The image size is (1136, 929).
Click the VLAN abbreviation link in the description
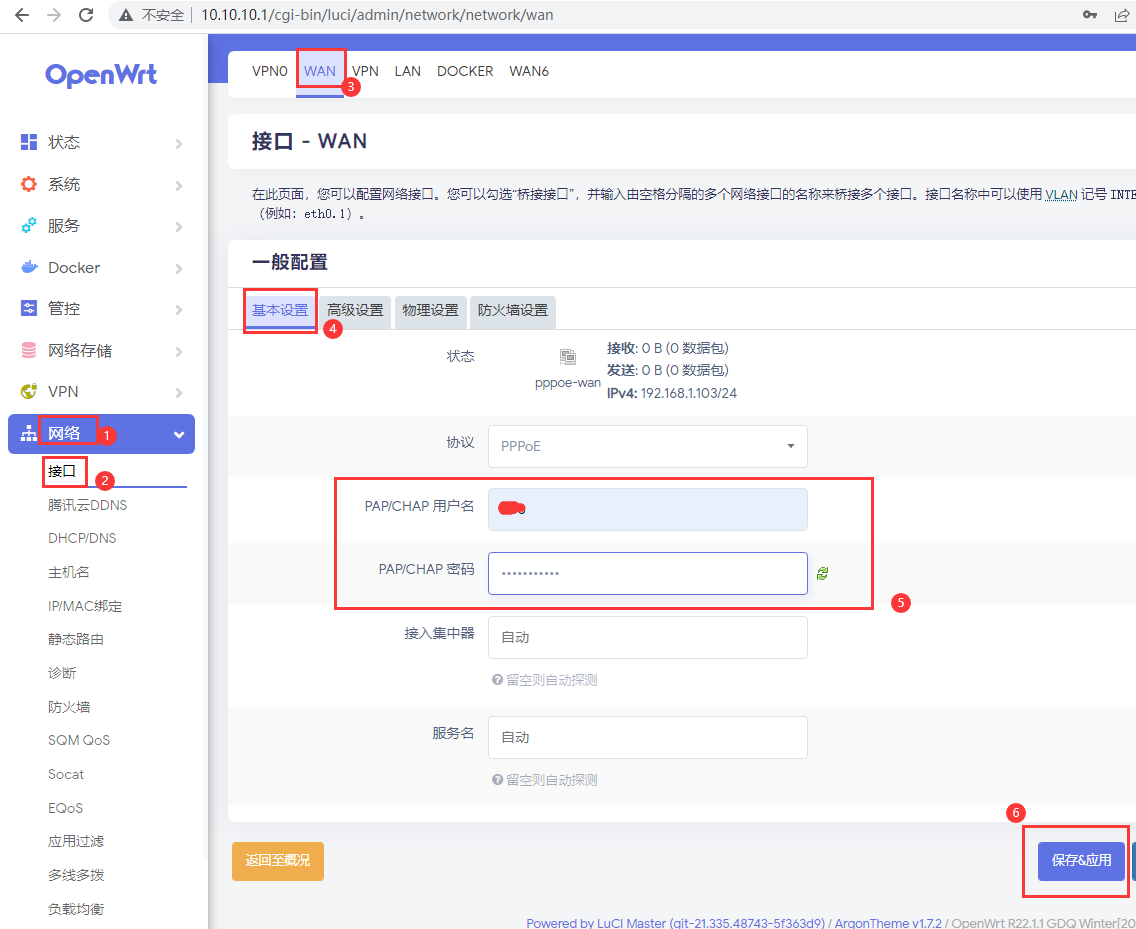click(1061, 194)
